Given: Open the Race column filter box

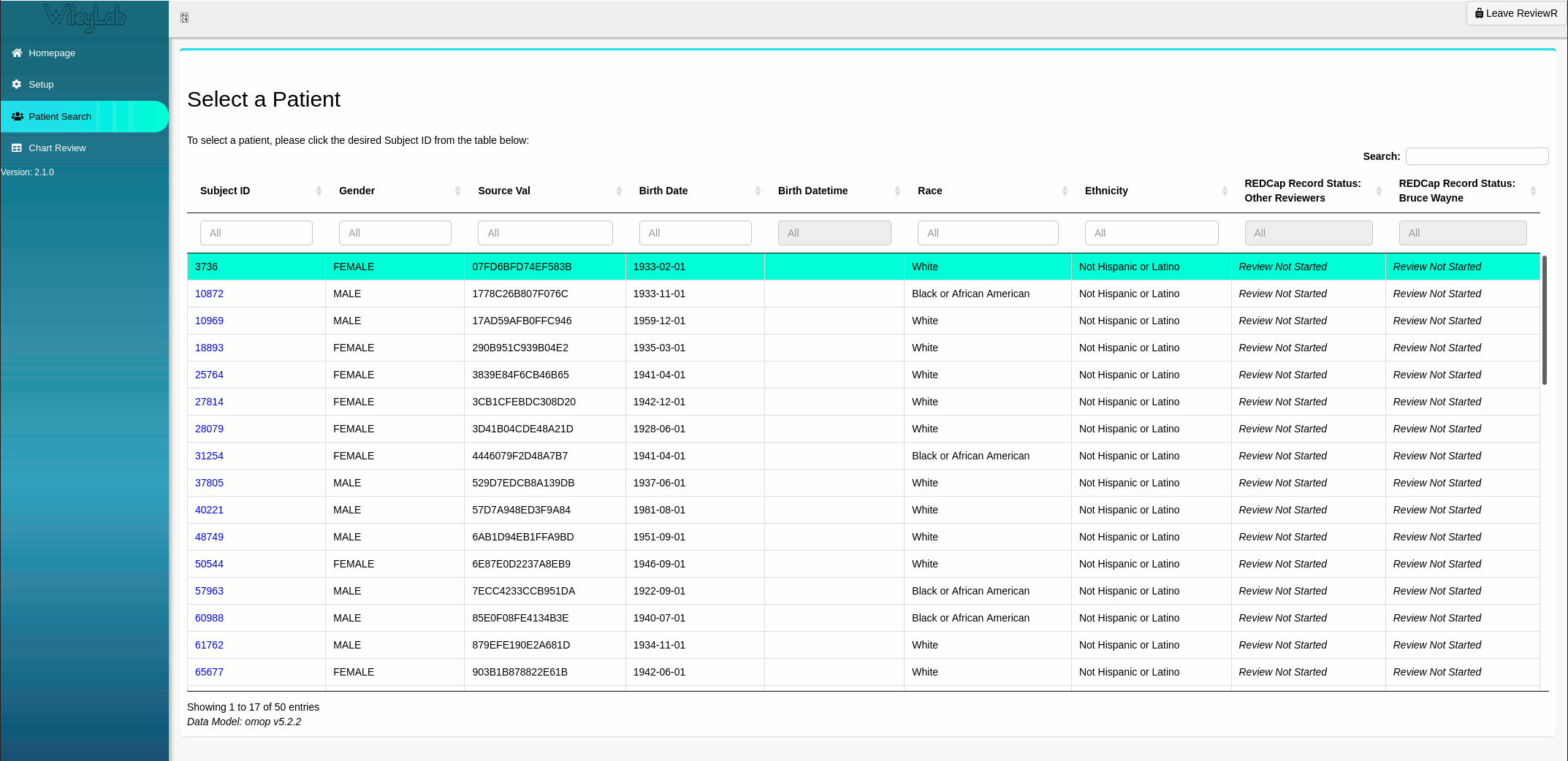Looking at the screenshot, I should (987, 233).
